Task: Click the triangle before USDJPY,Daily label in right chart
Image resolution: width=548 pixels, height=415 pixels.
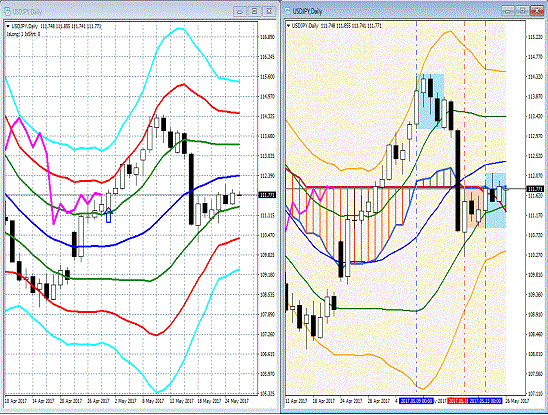Action: pos(288,26)
